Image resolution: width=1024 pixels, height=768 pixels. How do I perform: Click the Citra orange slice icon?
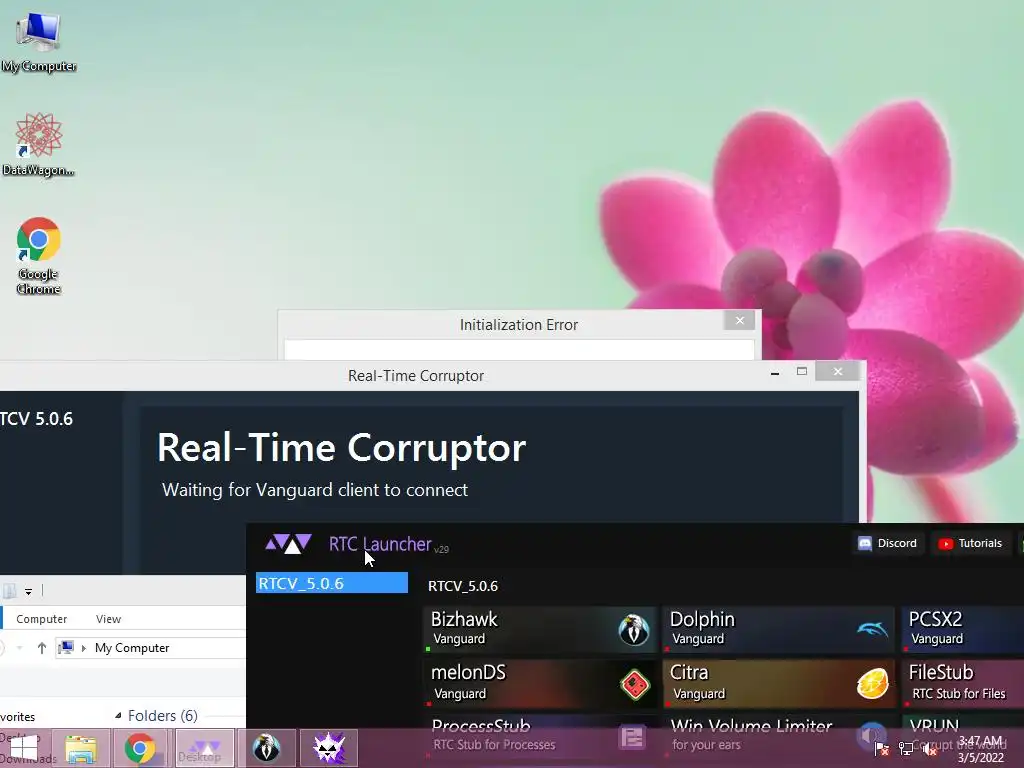coord(872,683)
